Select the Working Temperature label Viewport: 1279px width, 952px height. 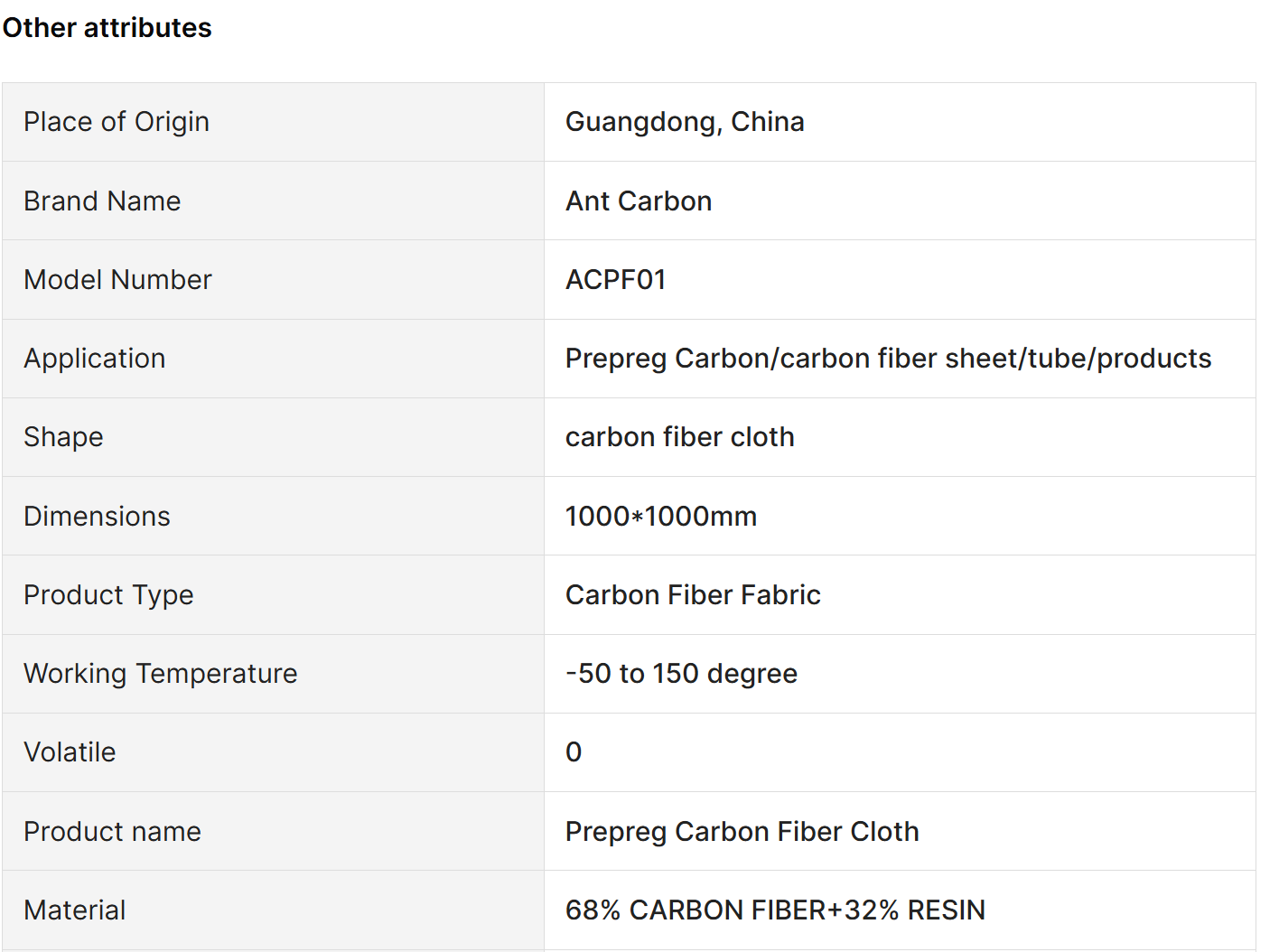coord(161,674)
